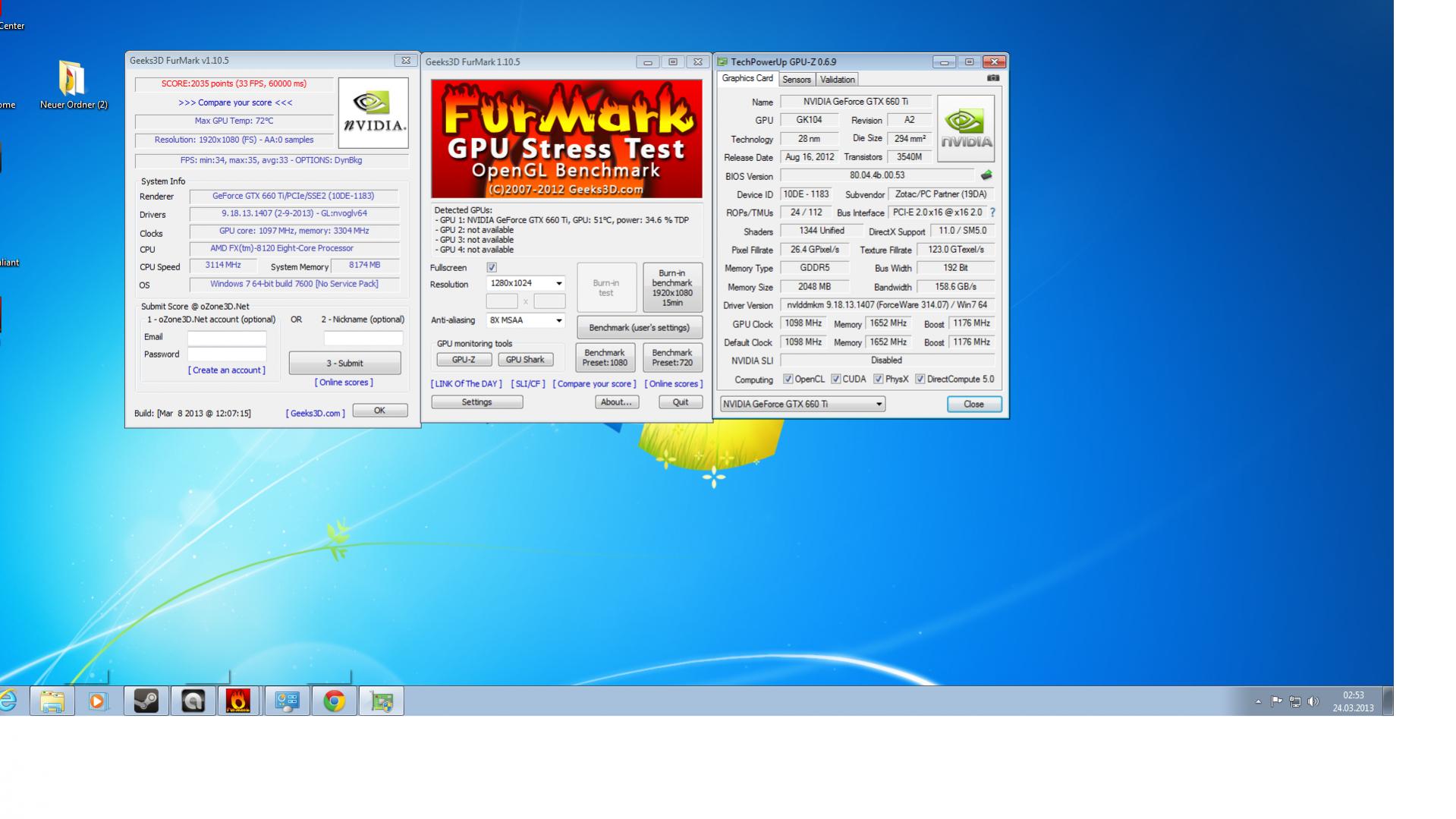Toggle the Fullscreen checkbox in FurMark
This screenshot has height=819, width=1456.
coord(492,267)
